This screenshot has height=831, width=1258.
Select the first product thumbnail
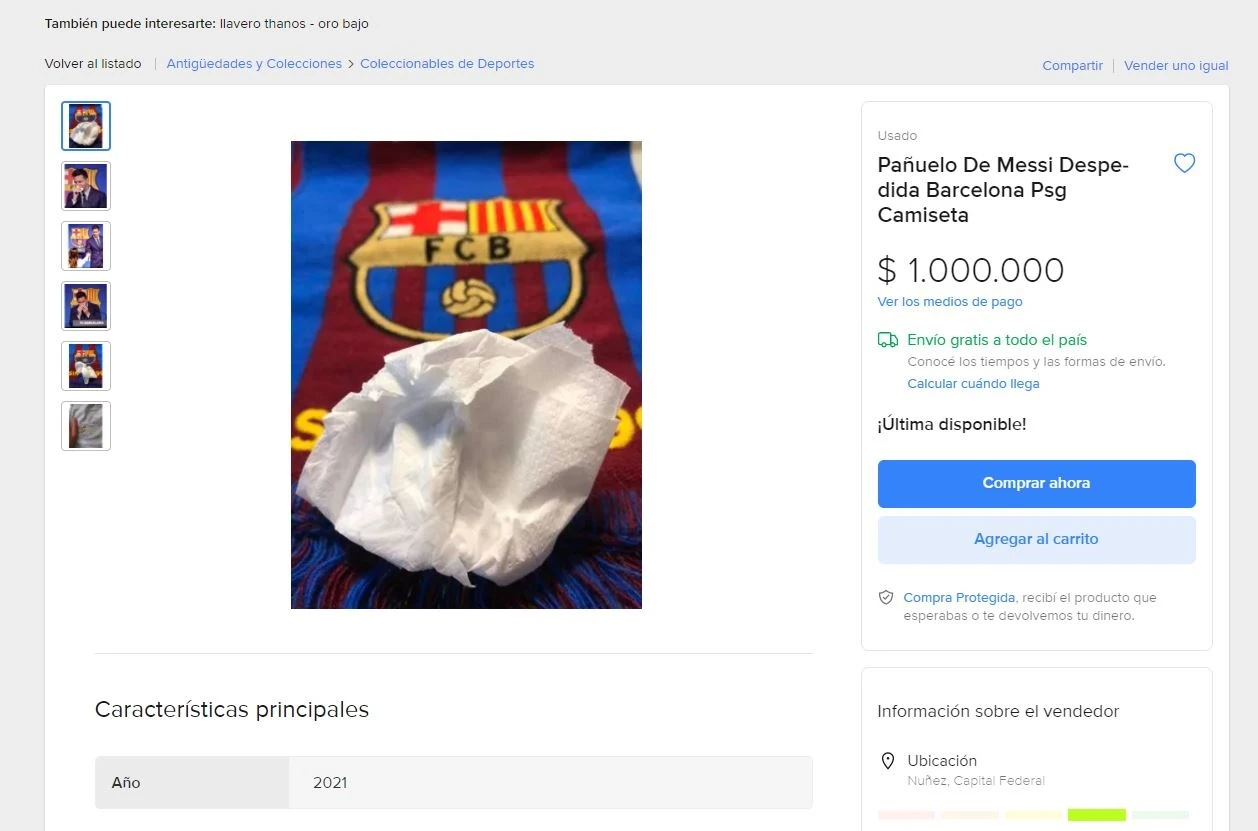[x=85, y=126]
